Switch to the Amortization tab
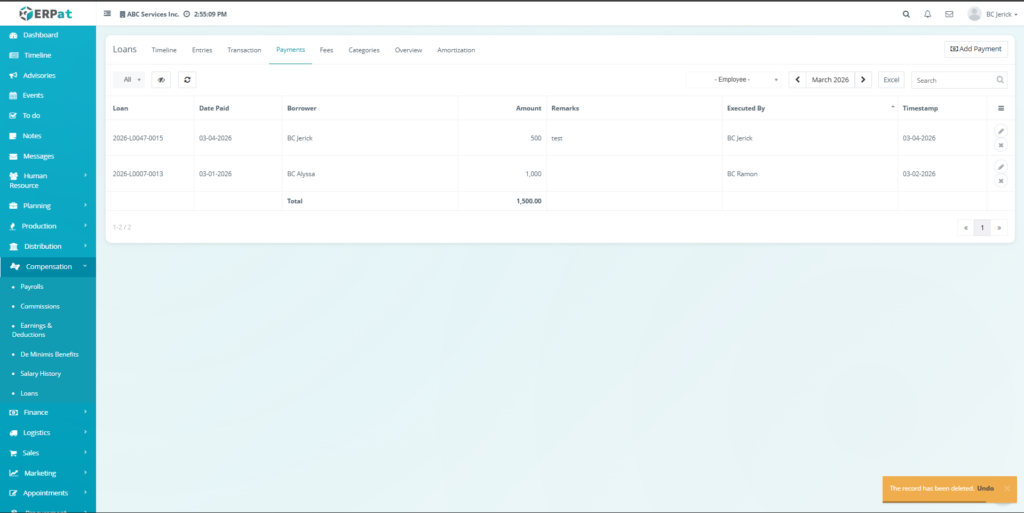 click(456, 50)
